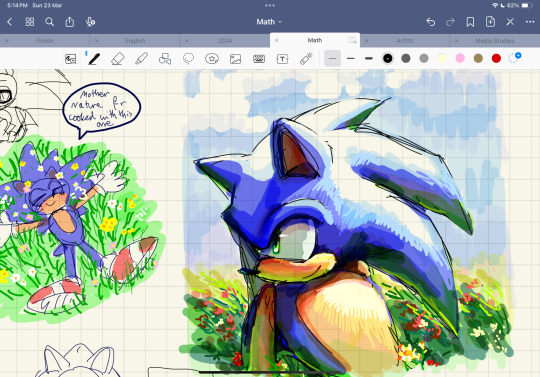Bookmark the current page
The image size is (540, 377).
pyautogui.click(x=470, y=22)
